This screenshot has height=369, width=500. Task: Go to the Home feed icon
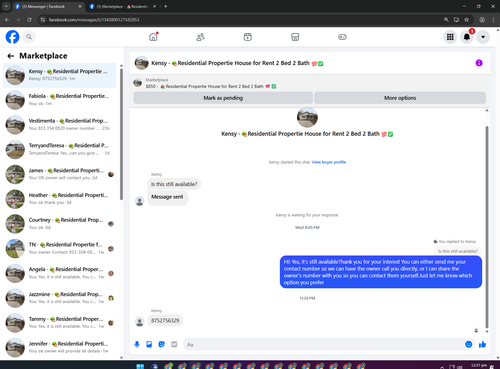153,37
